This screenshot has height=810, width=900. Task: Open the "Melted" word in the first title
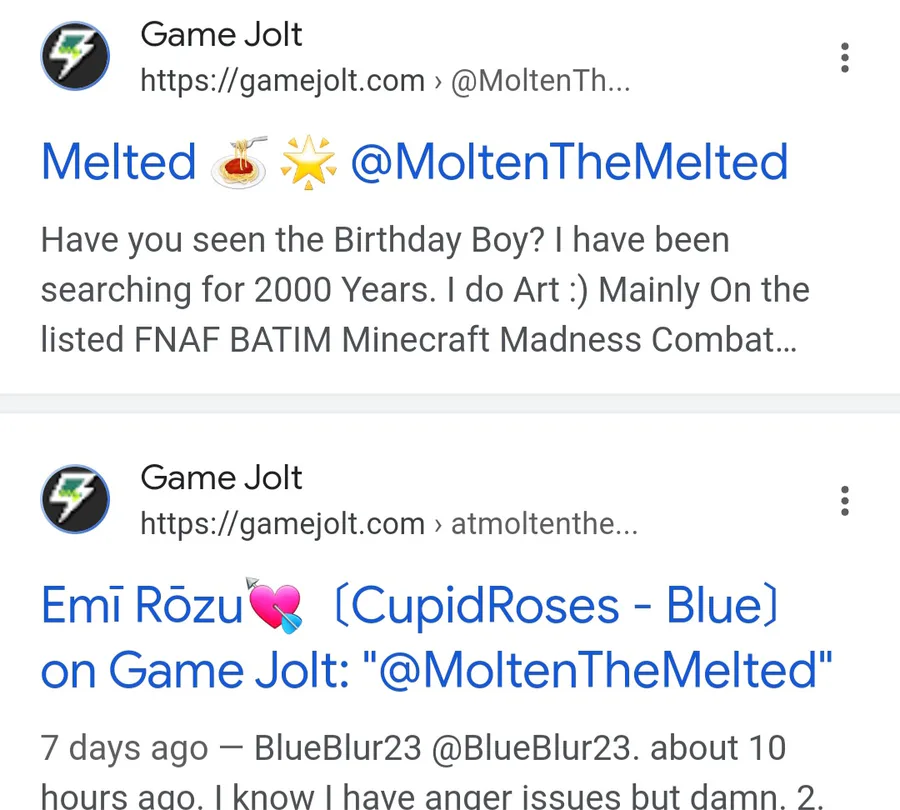click(x=119, y=162)
